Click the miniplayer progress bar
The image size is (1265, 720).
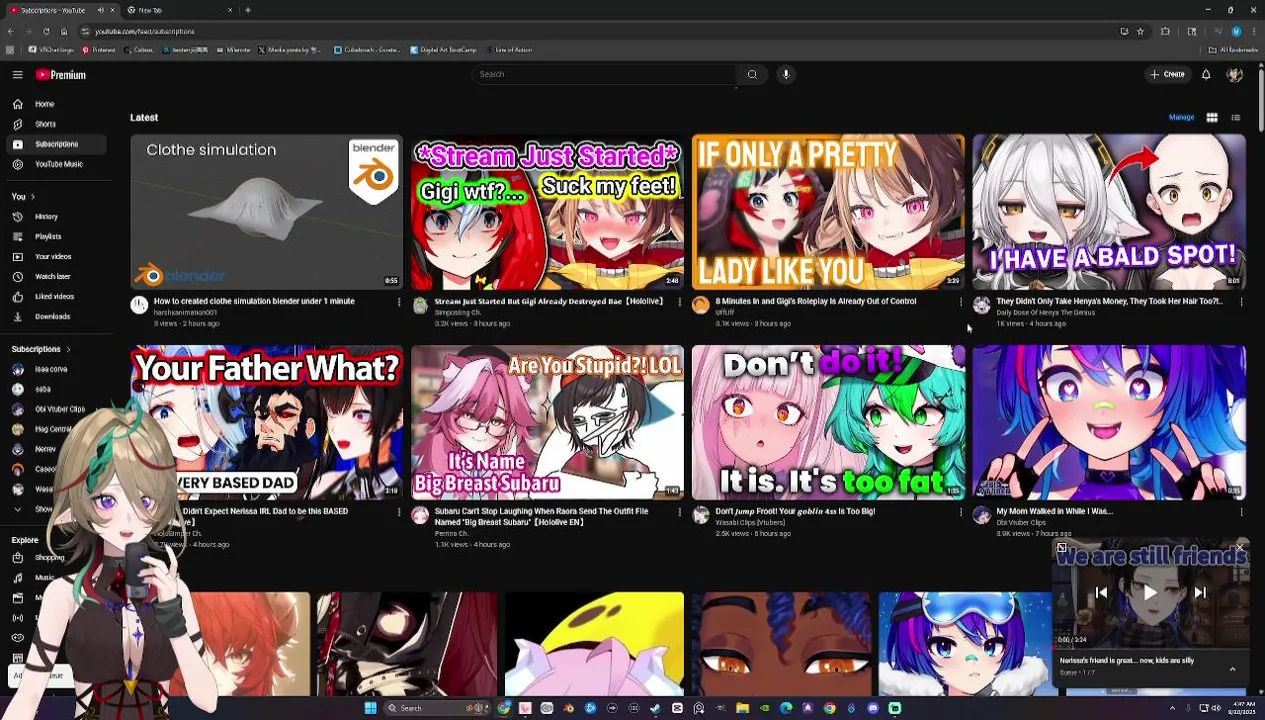(x=1150, y=648)
